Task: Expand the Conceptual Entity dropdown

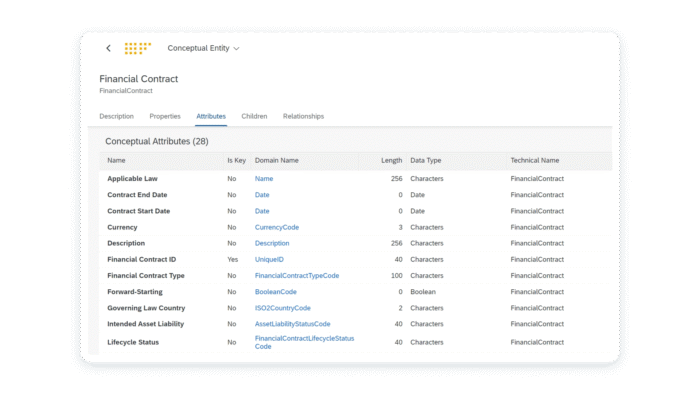Action: tap(204, 48)
